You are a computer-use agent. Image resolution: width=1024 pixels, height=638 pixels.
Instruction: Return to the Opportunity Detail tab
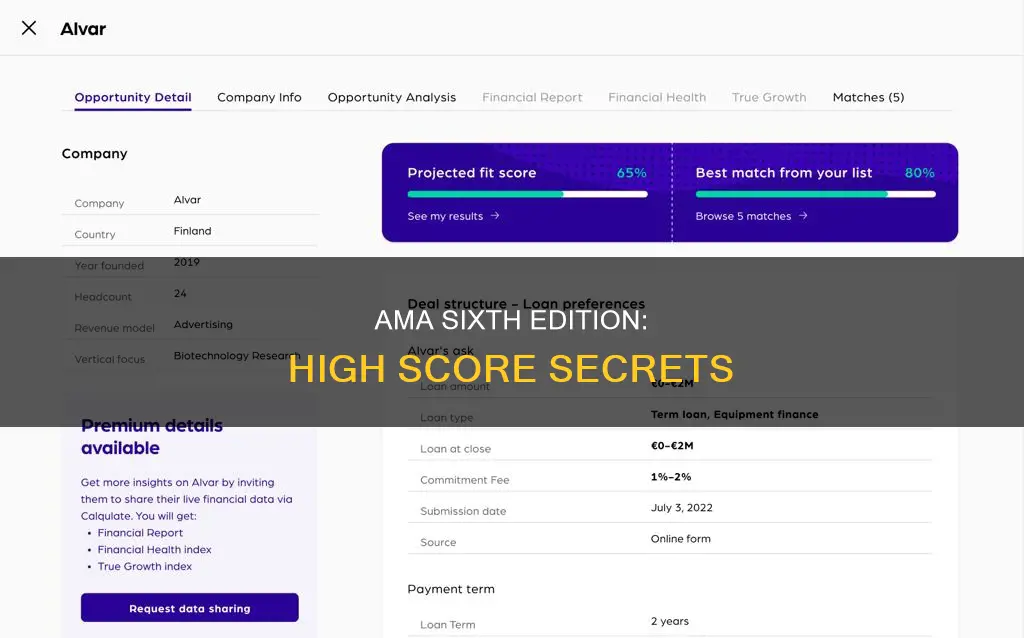(132, 97)
